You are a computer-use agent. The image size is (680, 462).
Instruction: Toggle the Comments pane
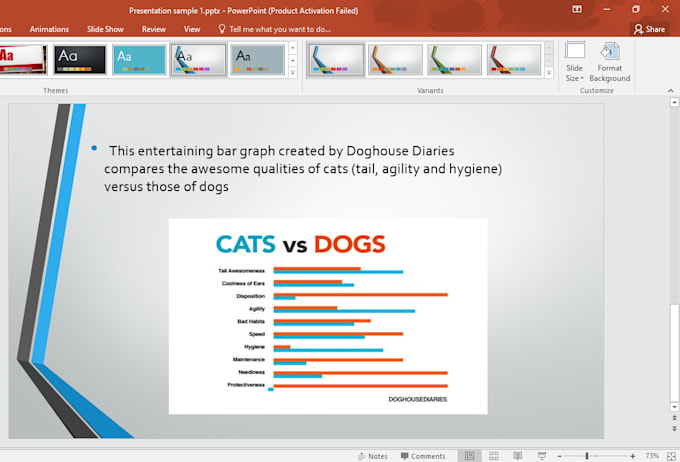(x=423, y=456)
